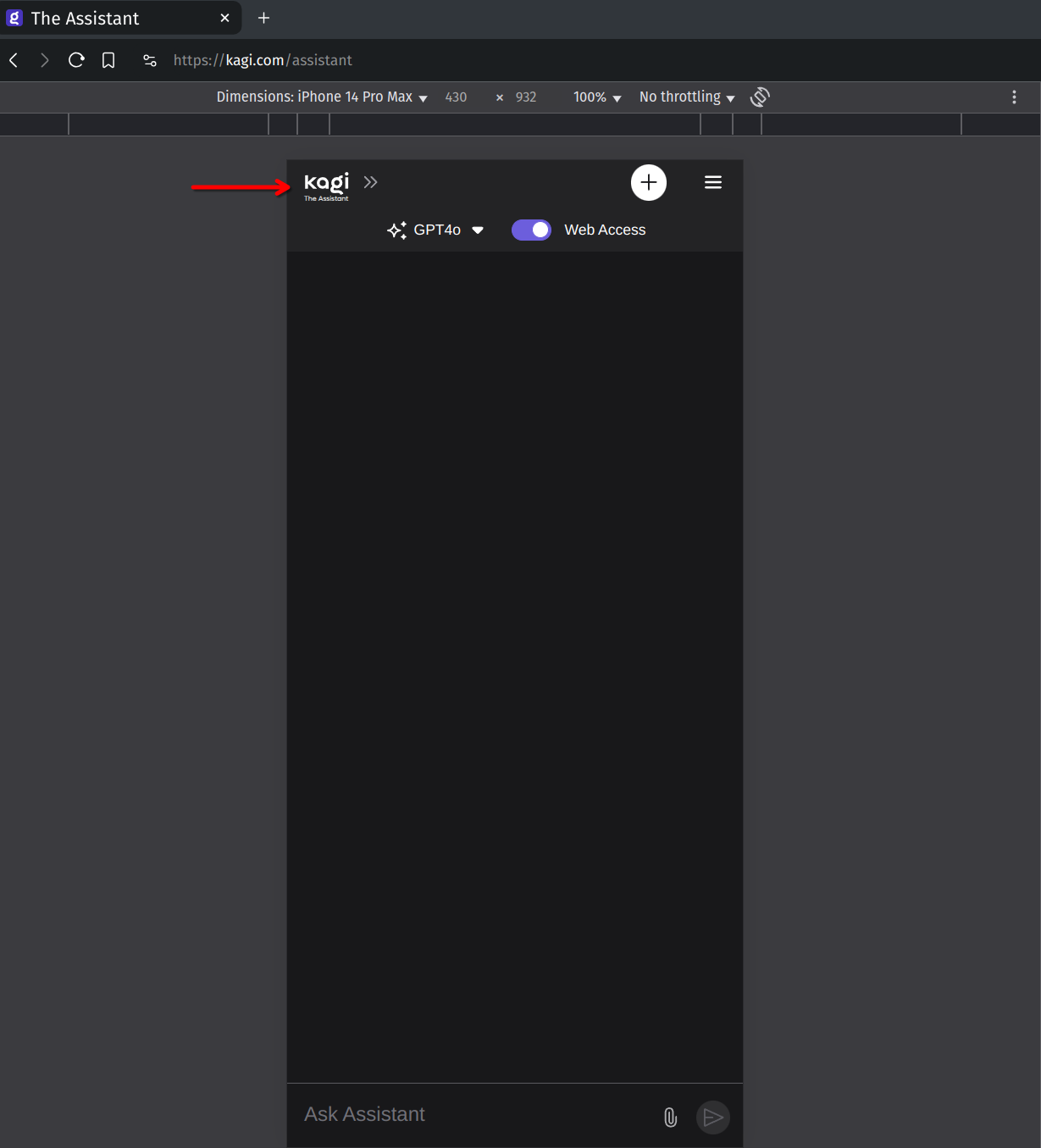Viewport: 1041px width, 1148px height.
Task: Click the send message arrow button
Action: tap(712, 1117)
